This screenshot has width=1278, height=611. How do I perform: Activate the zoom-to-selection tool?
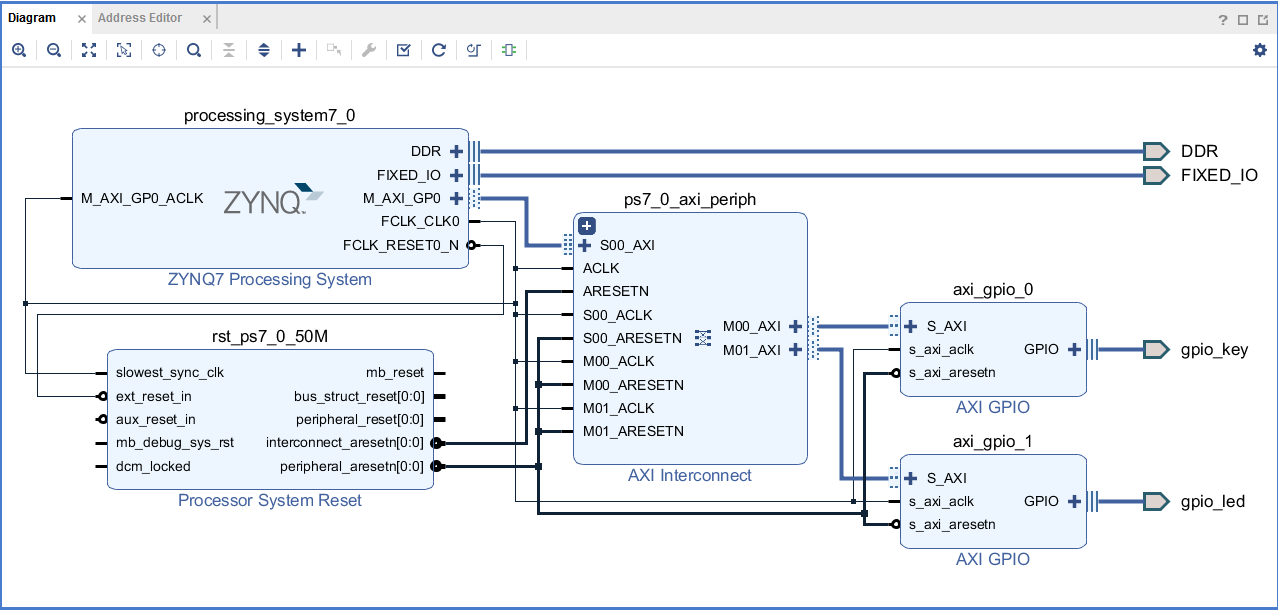pos(124,50)
